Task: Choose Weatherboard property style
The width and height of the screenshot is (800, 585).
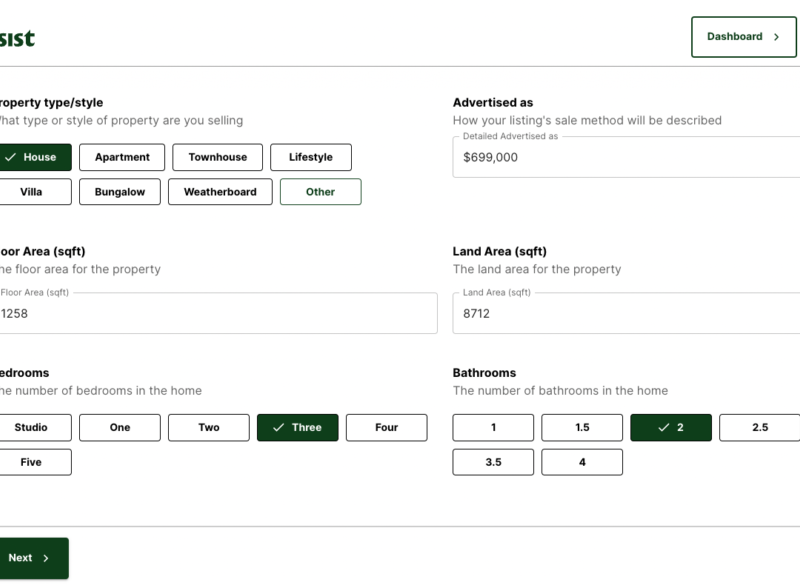Action: (220, 192)
